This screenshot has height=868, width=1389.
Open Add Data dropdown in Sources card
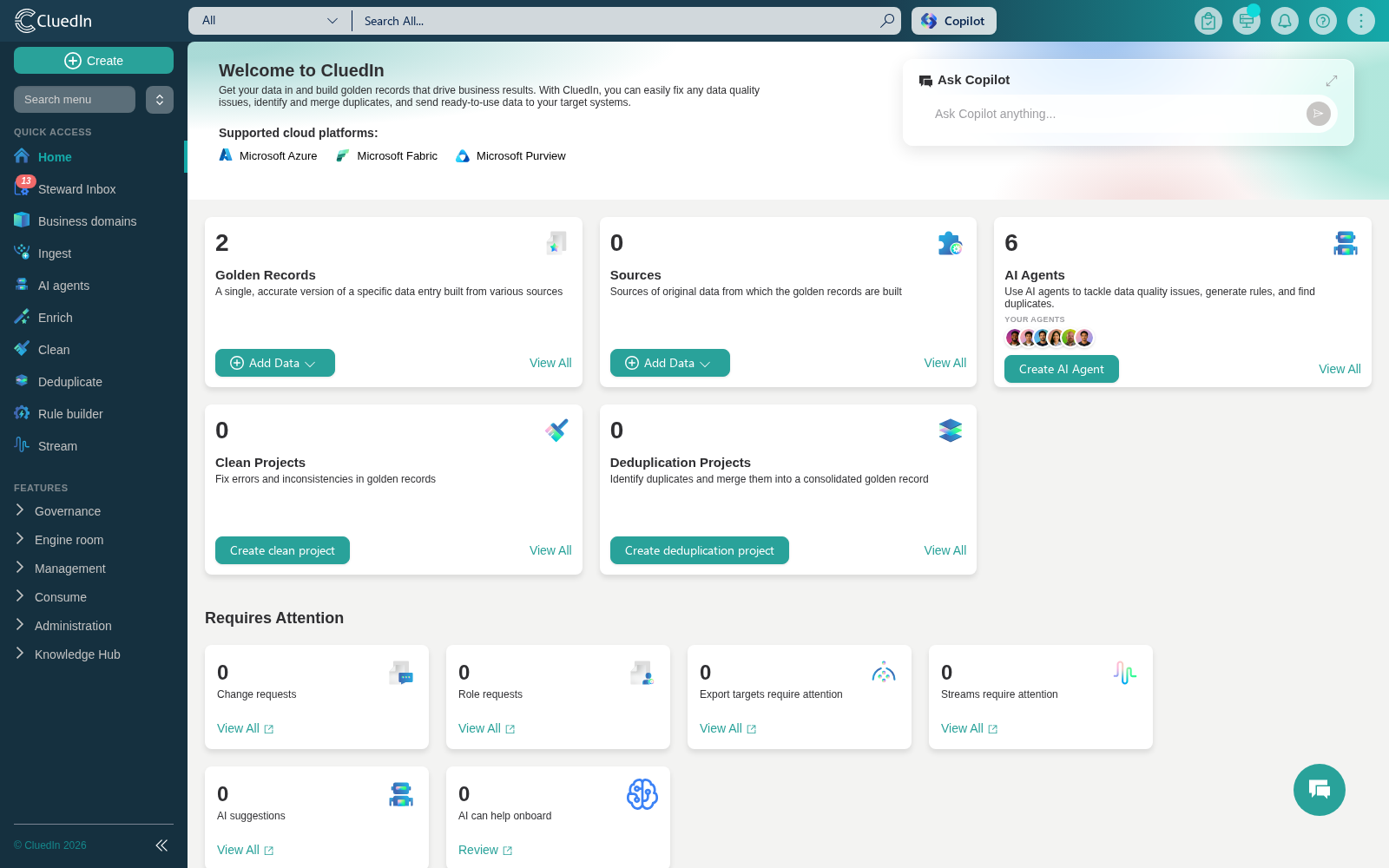[x=670, y=363]
